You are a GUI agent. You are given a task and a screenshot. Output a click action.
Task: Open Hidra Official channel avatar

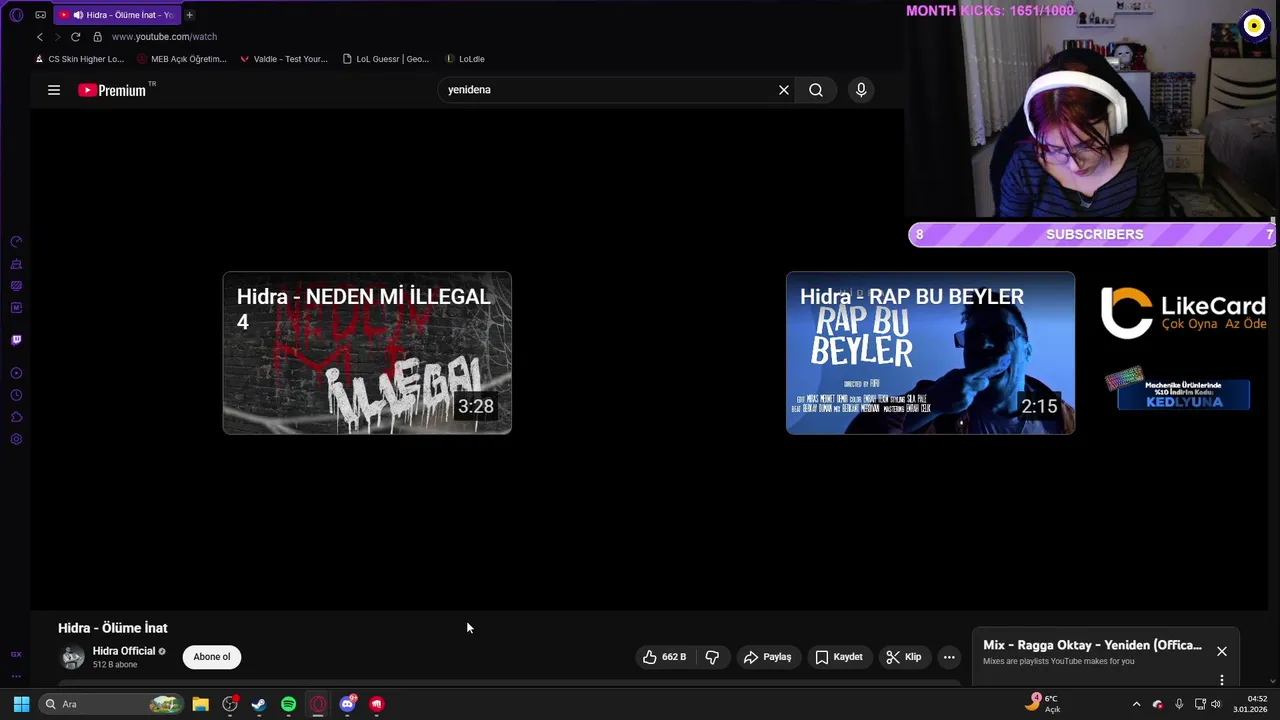point(73,657)
